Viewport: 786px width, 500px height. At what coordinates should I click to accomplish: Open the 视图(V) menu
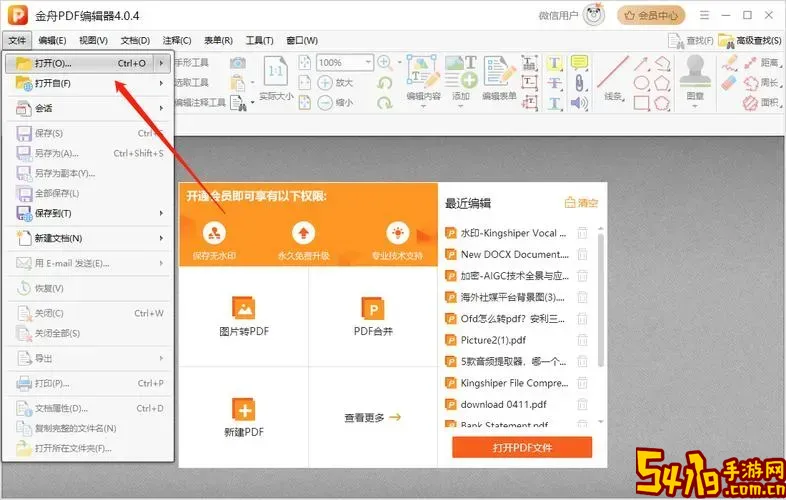(x=93, y=41)
